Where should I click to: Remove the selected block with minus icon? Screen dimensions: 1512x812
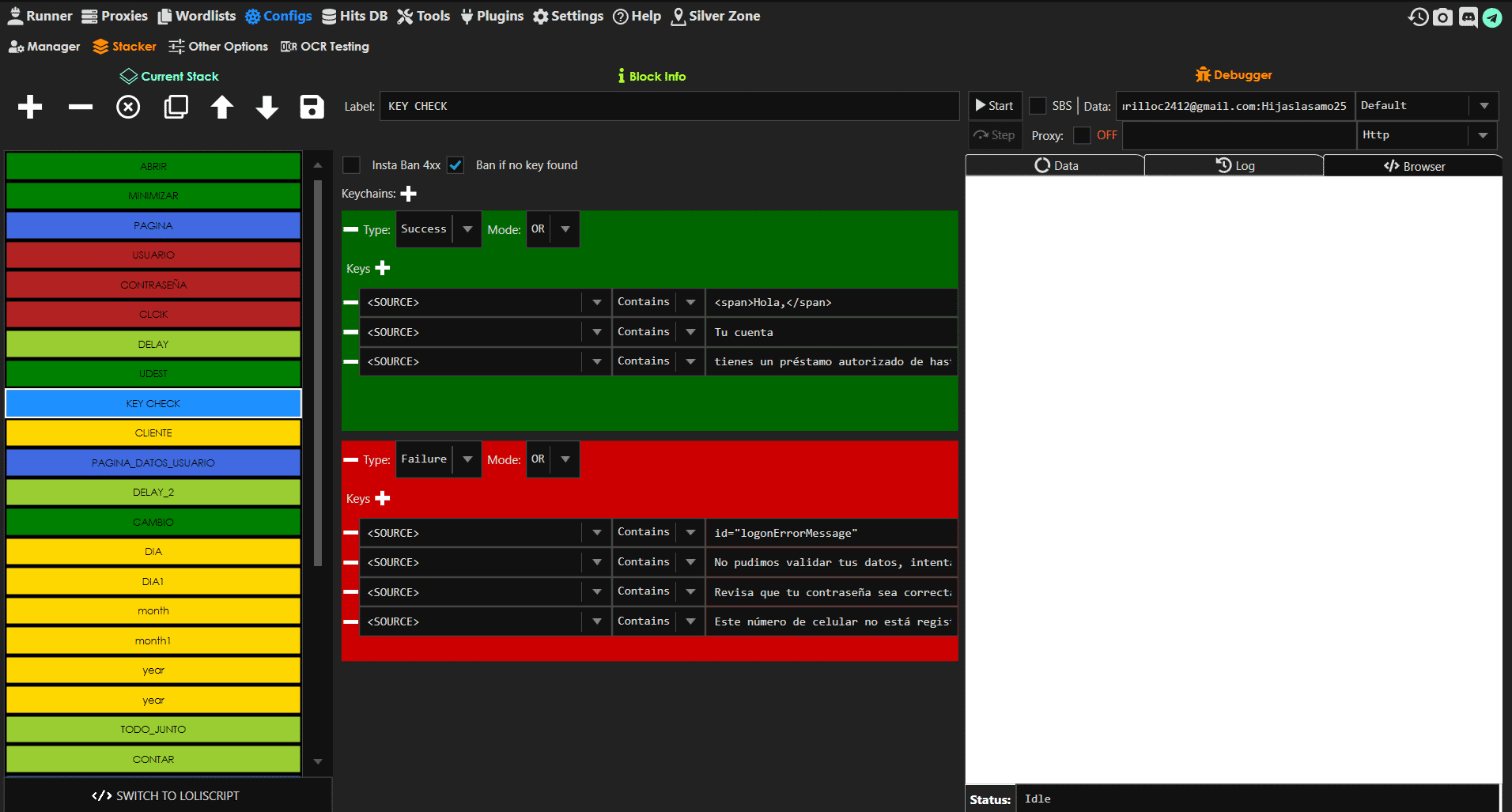81,107
